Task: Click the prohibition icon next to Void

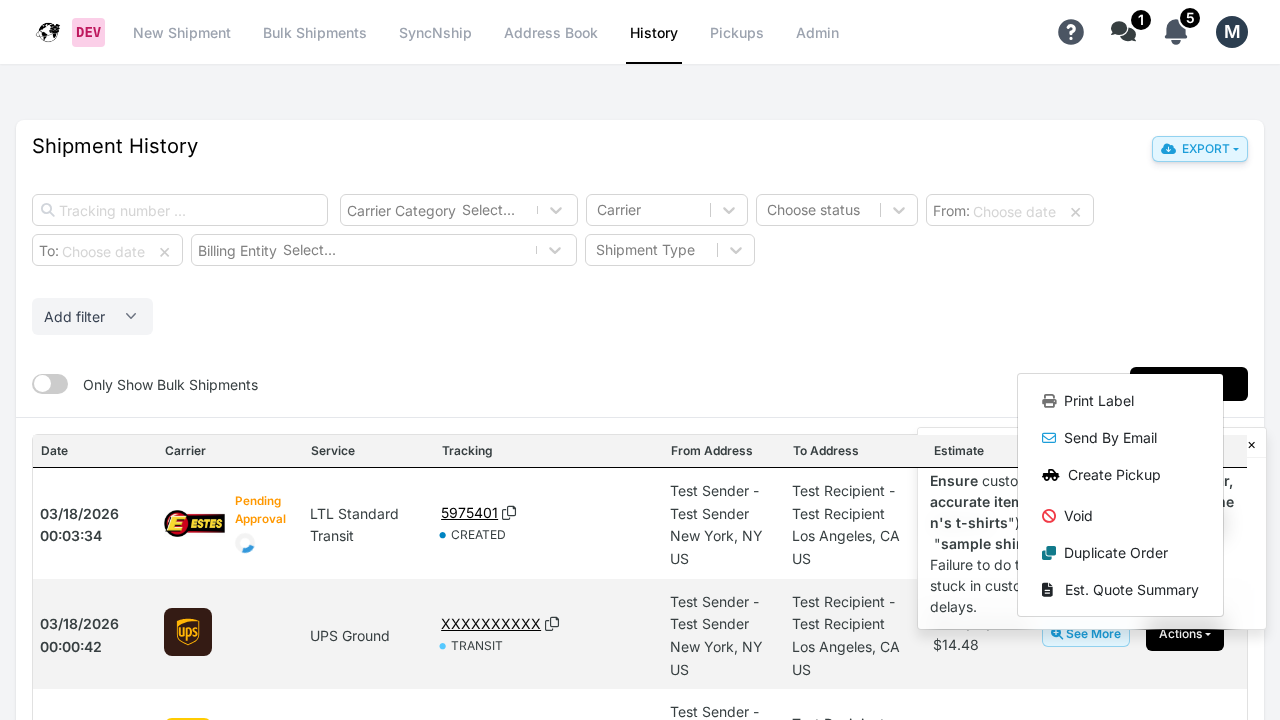Action: [x=1048, y=515]
